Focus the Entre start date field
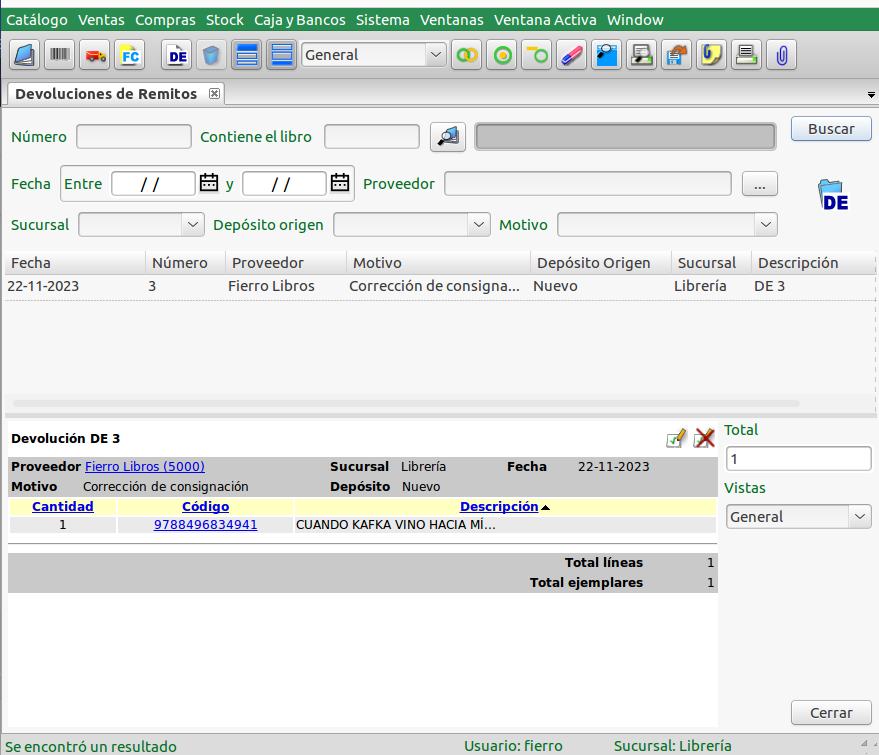This screenshot has height=755, width=879. 153,184
